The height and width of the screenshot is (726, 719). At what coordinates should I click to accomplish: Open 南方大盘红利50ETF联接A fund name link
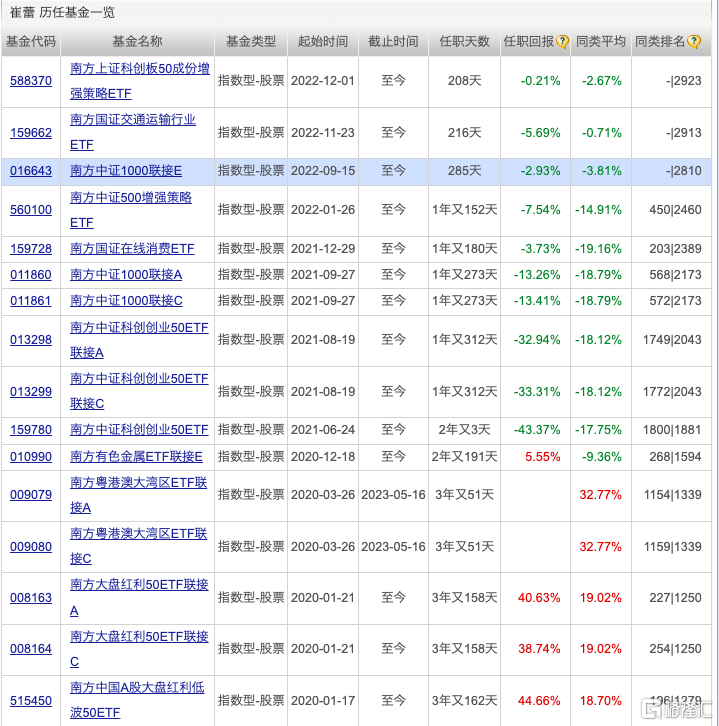[x=139, y=598]
